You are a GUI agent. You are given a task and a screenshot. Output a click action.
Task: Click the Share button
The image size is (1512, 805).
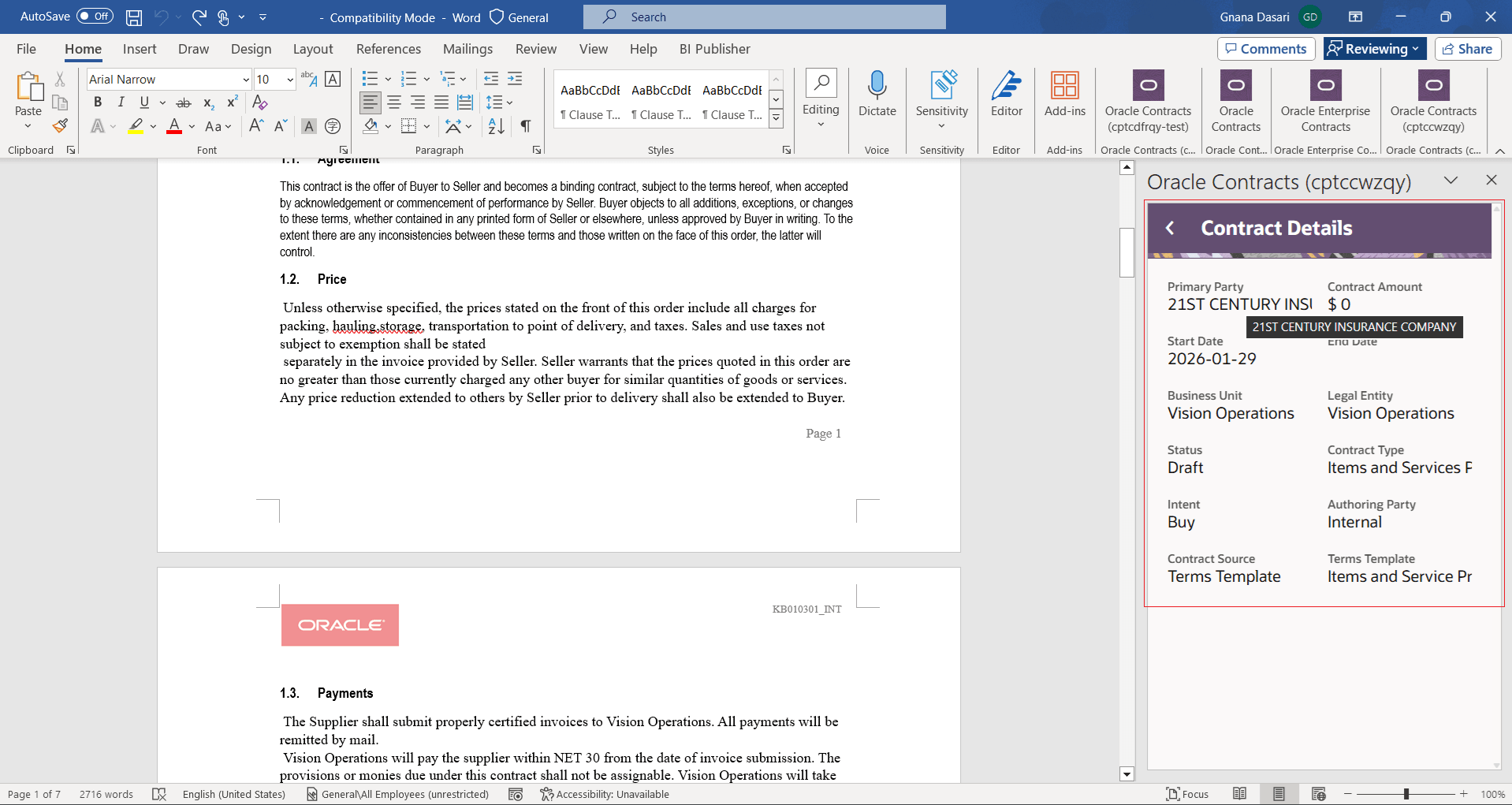tap(1468, 49)
